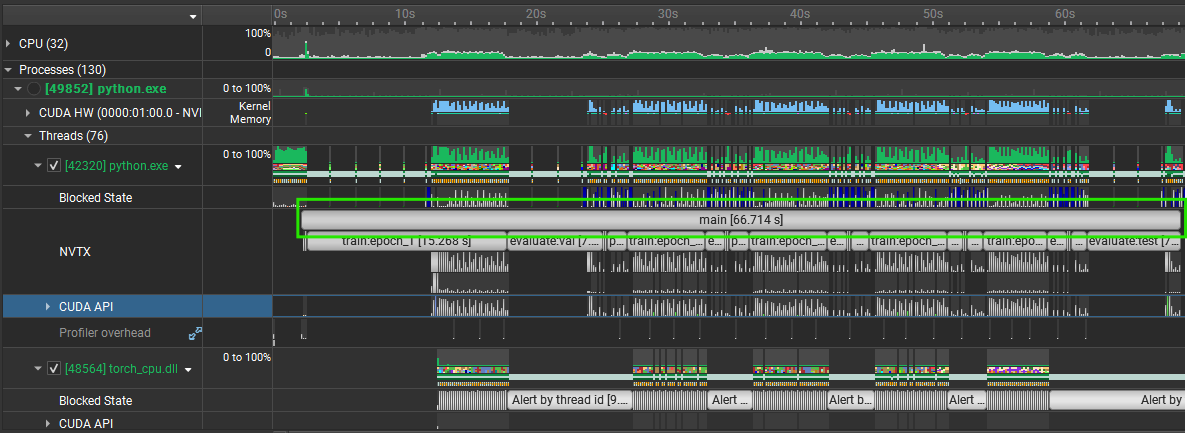1187x433 pixels.
Task: Expand the highlighted CUDA API row
Action: click(48, 307)
